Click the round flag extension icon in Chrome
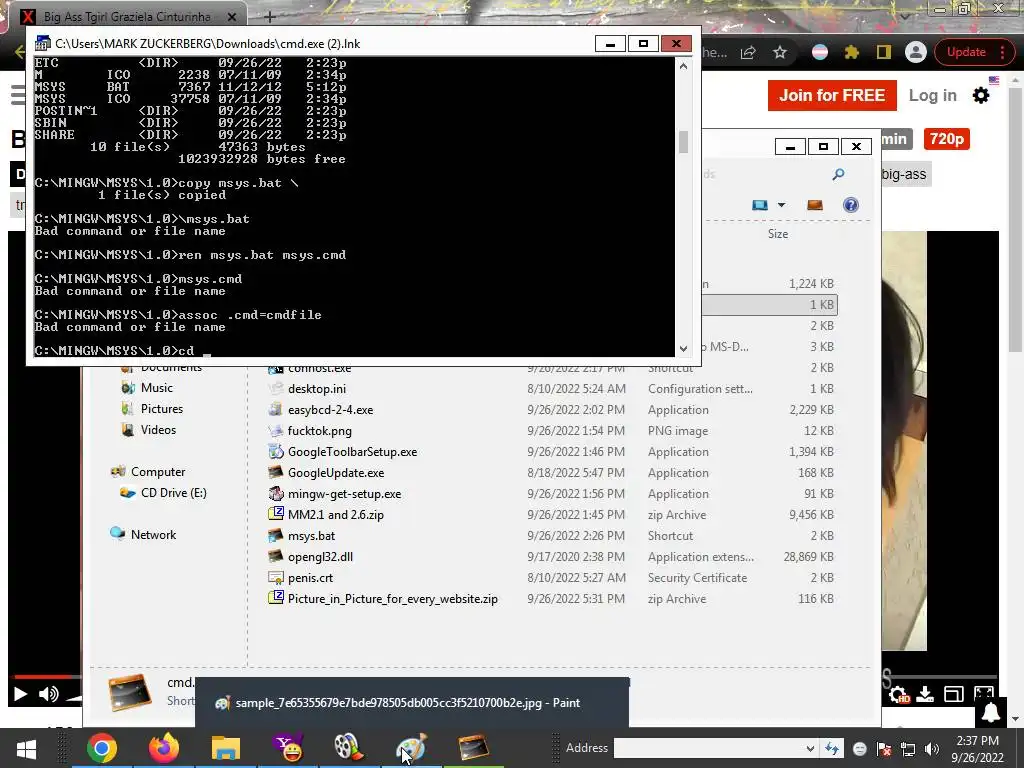 point(820,52)
